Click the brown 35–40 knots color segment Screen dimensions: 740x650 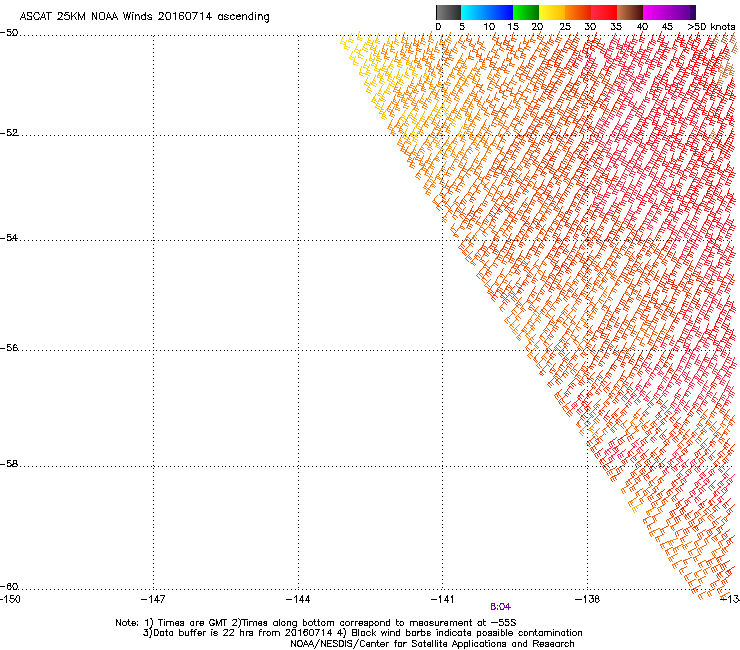(x=630, y=12)
